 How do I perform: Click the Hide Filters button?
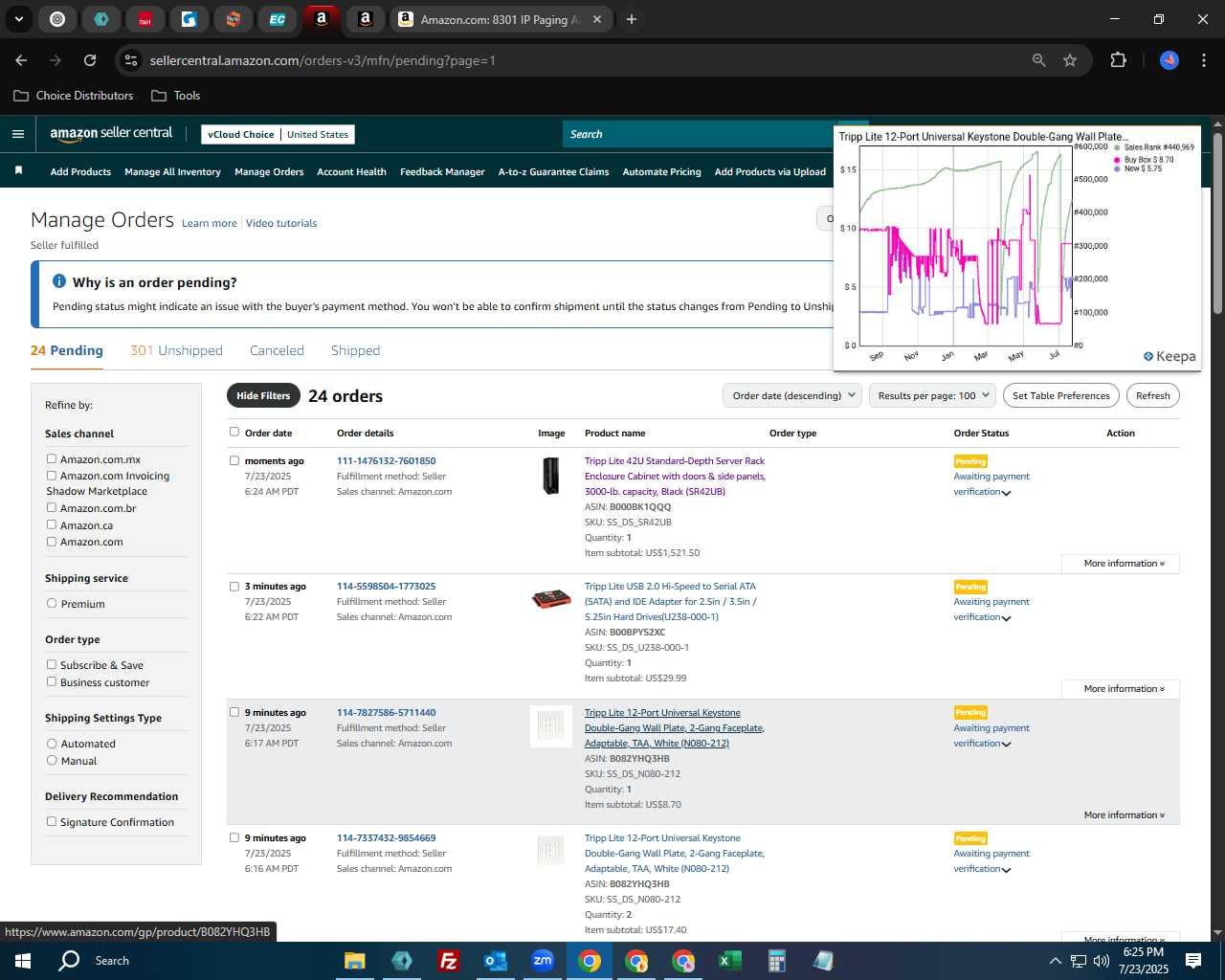263,395
